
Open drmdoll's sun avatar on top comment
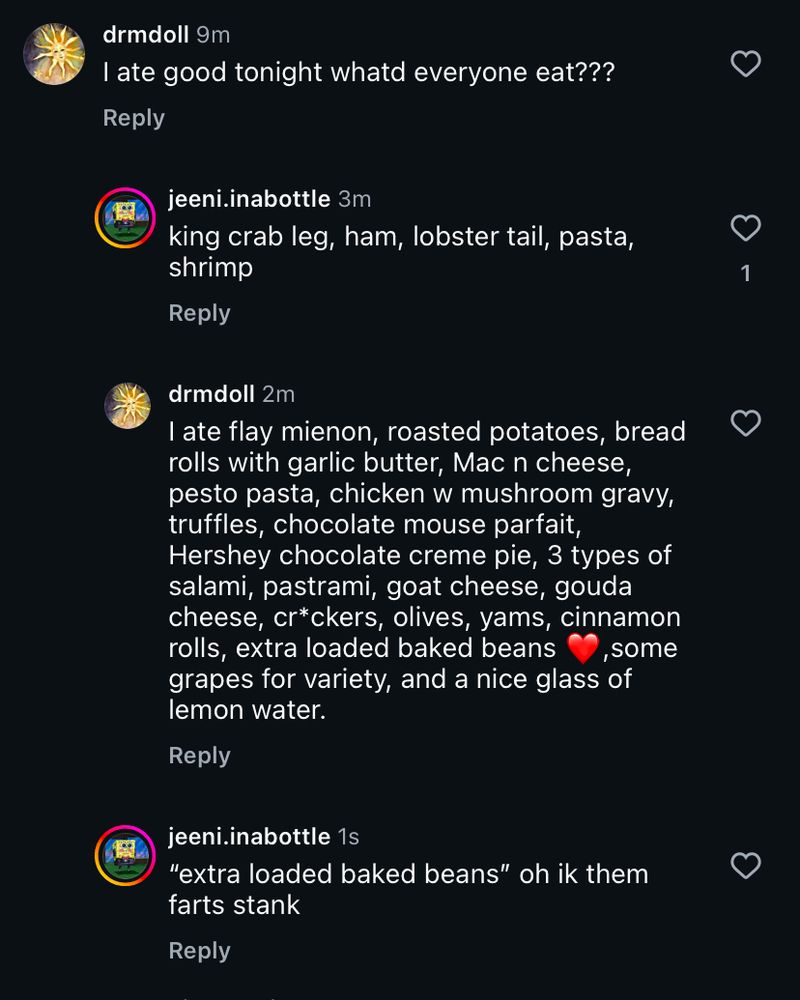54,54
